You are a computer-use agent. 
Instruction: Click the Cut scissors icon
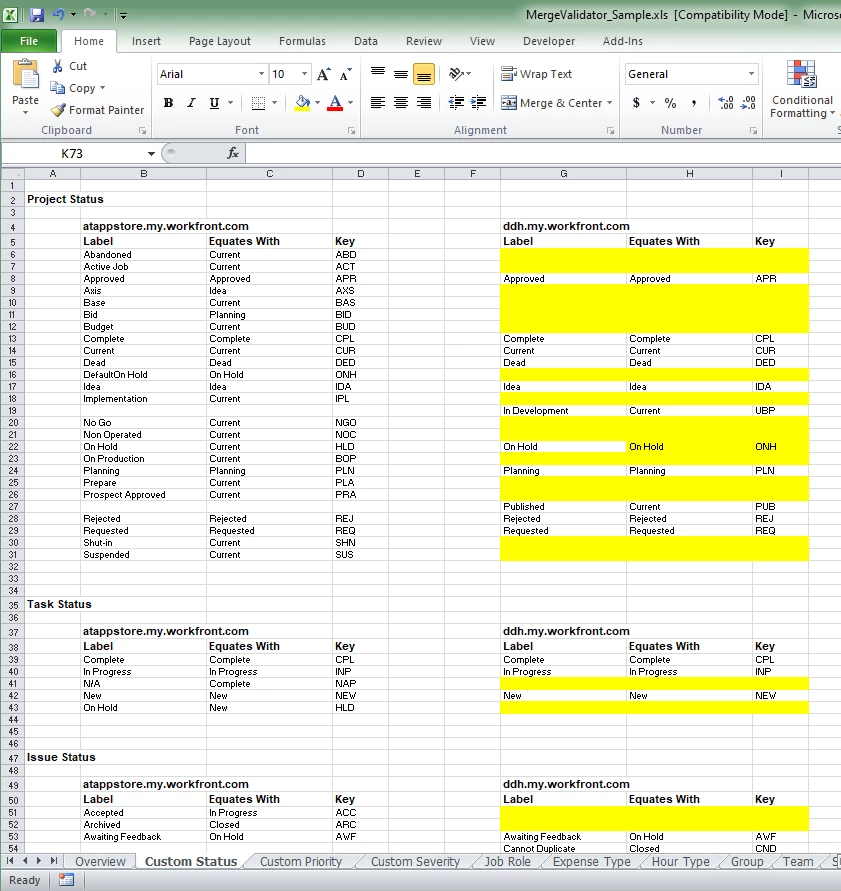(57, 66)
